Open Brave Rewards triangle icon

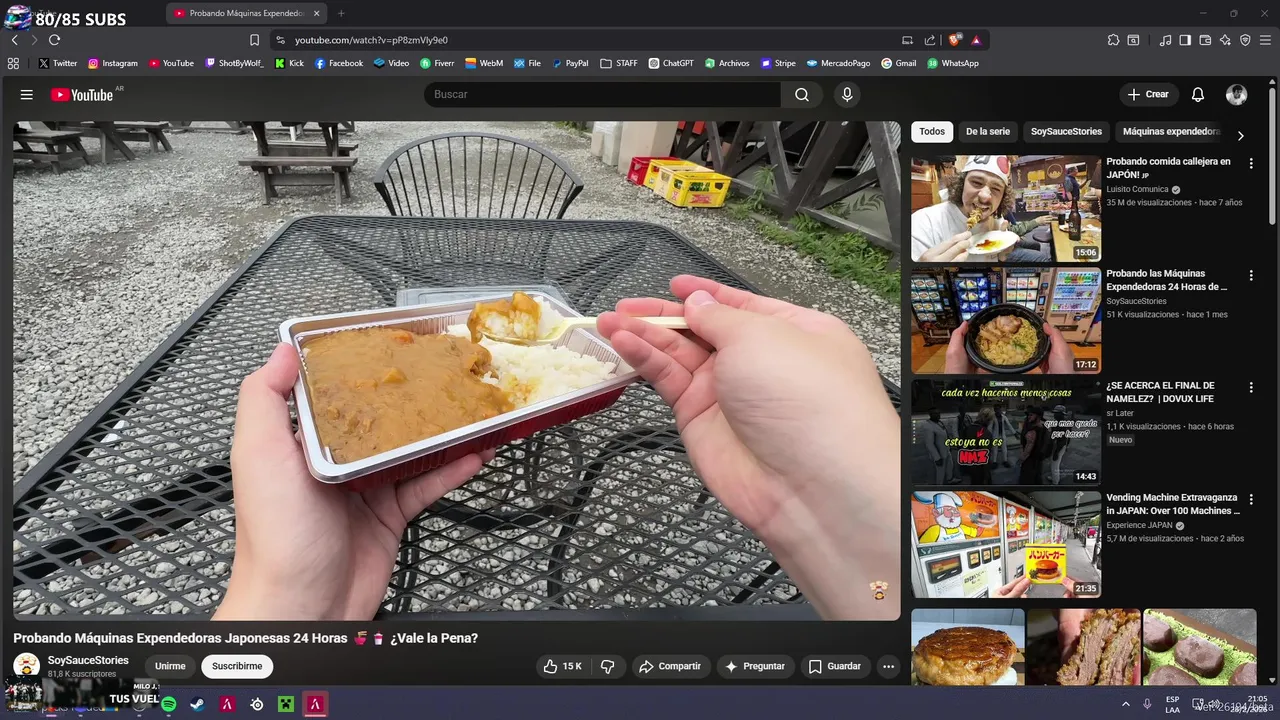pyautogui.click(x=976, y=40)
